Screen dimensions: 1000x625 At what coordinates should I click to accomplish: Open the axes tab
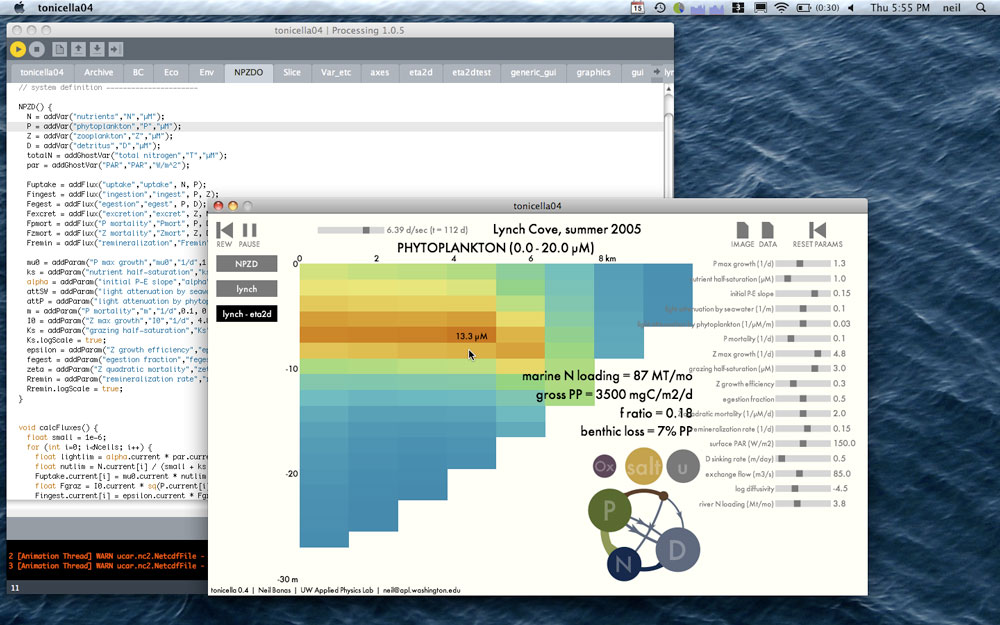point(379,73)
